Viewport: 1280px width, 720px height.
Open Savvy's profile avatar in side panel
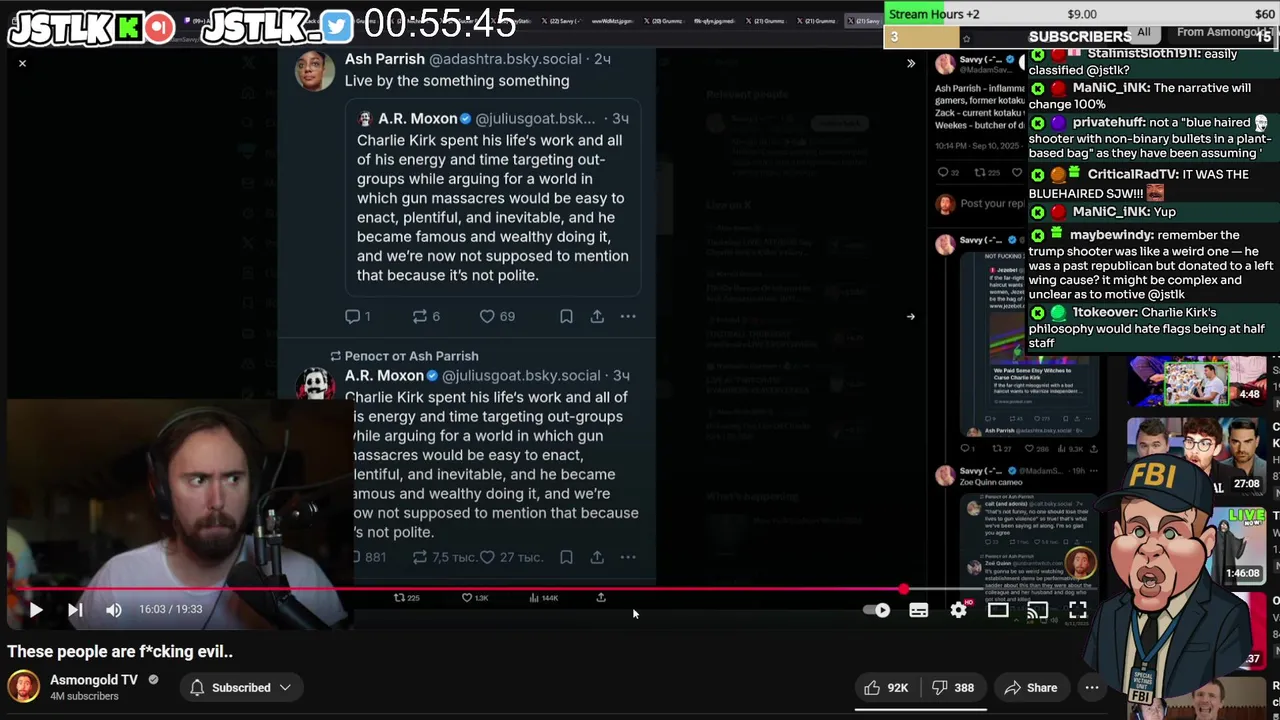point(945,65)
